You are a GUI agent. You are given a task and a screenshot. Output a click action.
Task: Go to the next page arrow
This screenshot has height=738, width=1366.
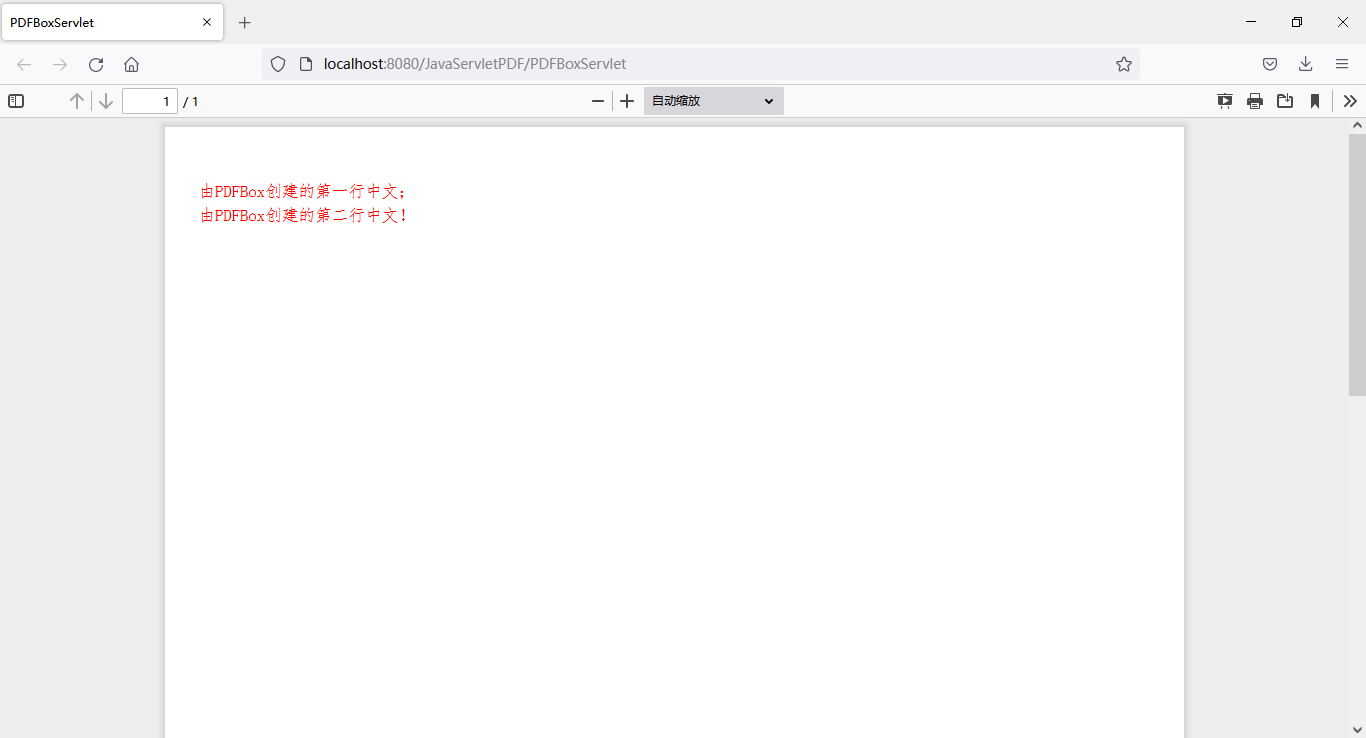[x=105, y=100]
